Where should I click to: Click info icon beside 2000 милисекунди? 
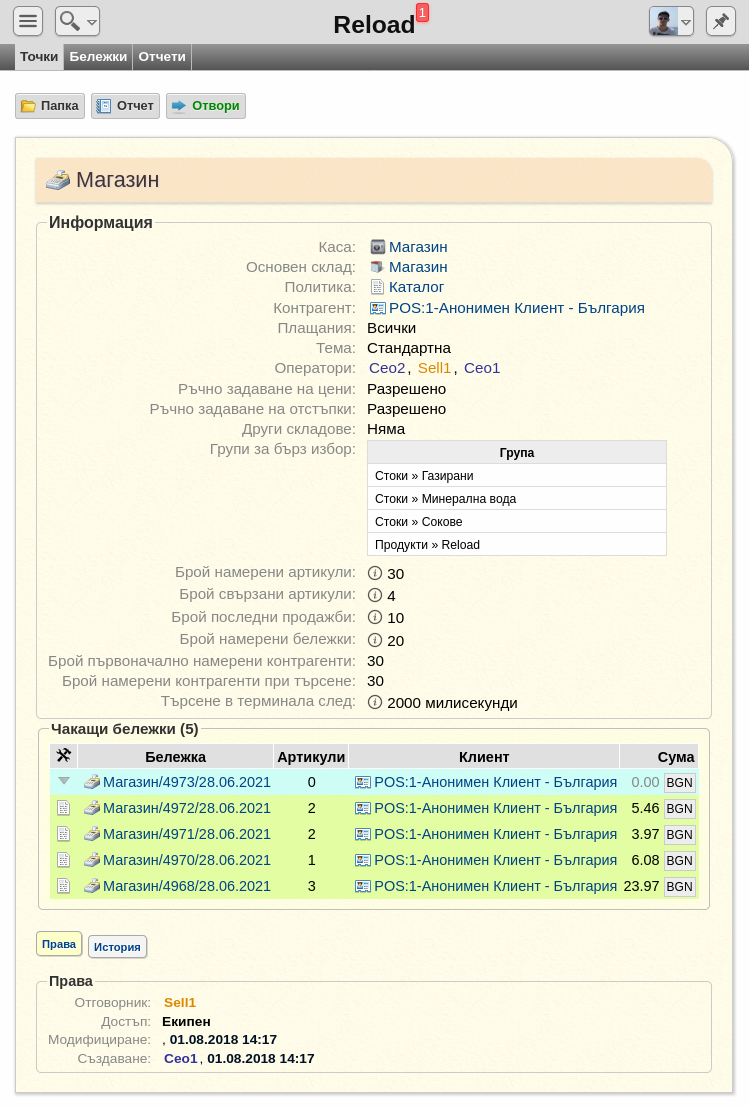point(375,702)
